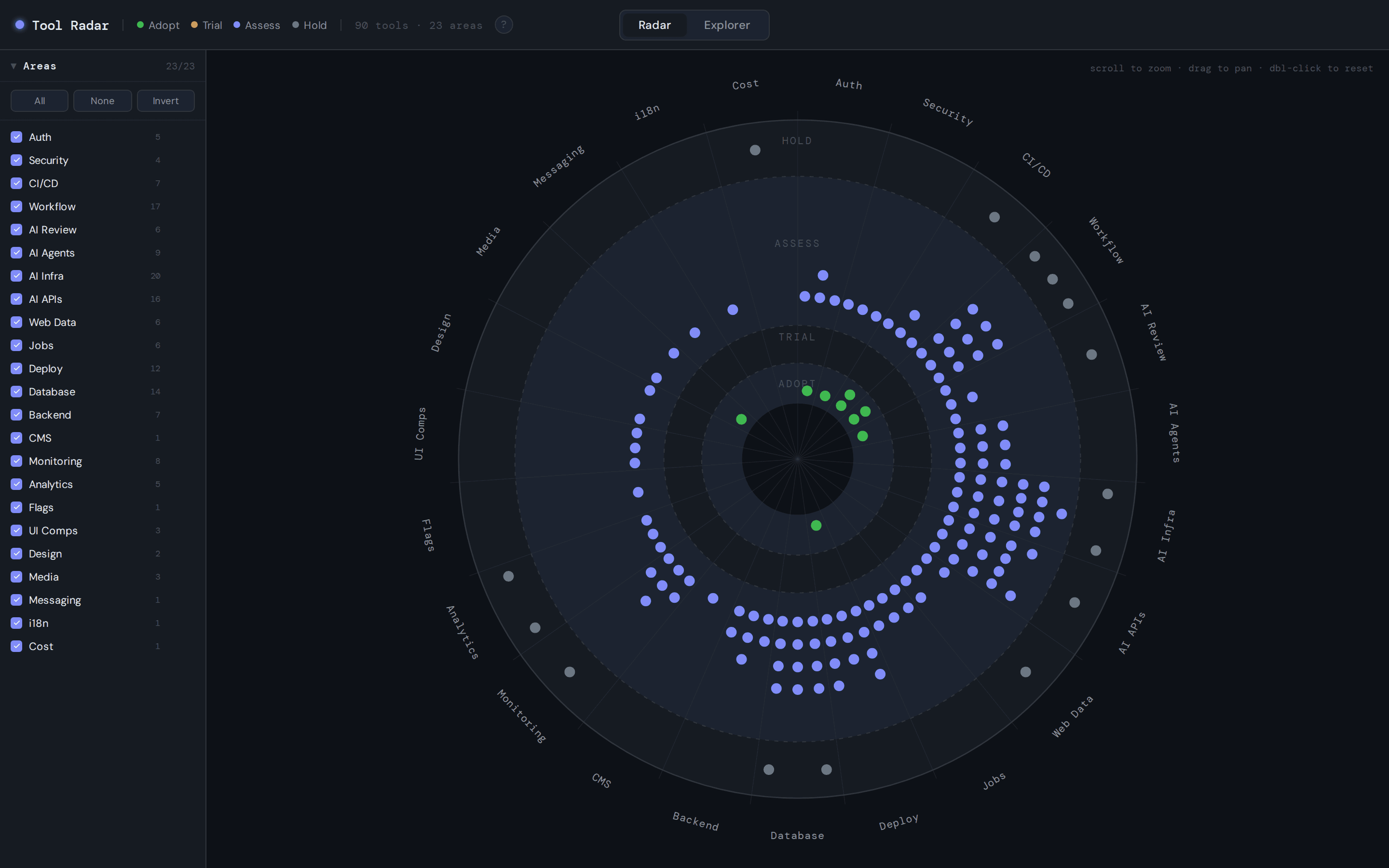Select the Radar tab
Screen dimensions: 1389x868
(x=654, y=25)
